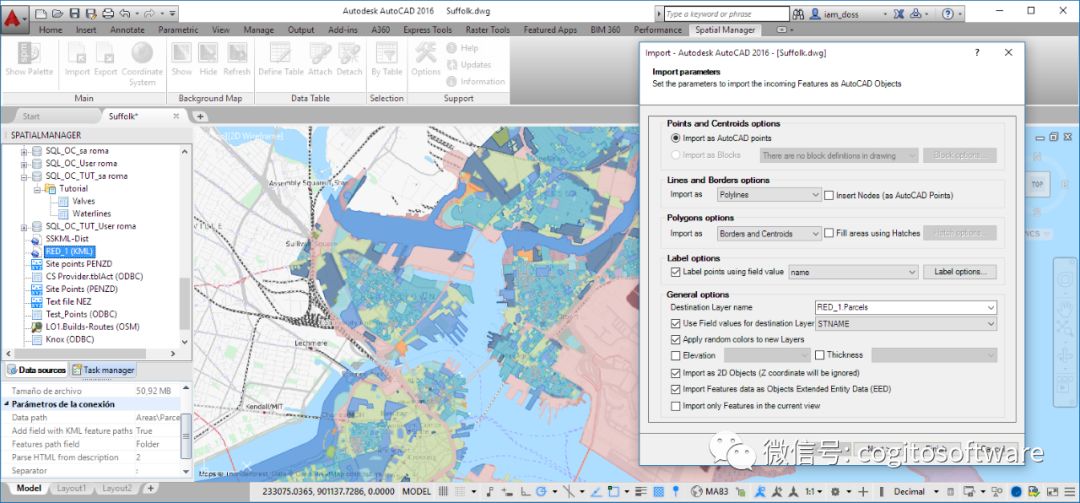Click the search binoculars icon in title bar
The width and height of the screenshot is (1080, 503).
[799, 14]
